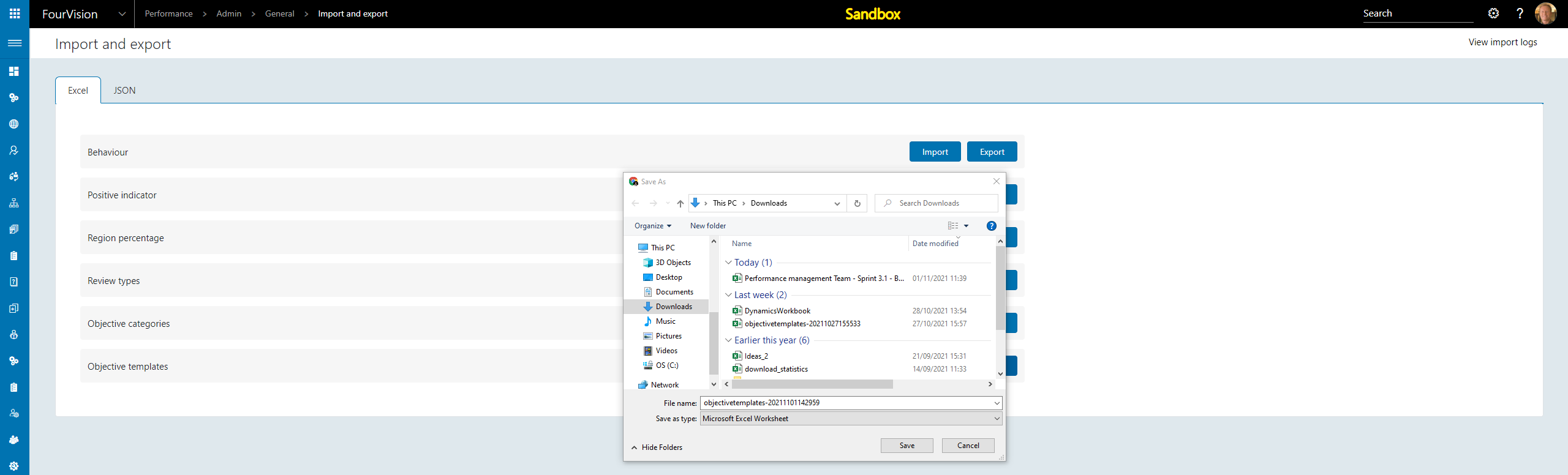Open the FourVision app switcher dropdown
Image resolution: width=1568 pixels, height=475 pixels.
[122, 13]
